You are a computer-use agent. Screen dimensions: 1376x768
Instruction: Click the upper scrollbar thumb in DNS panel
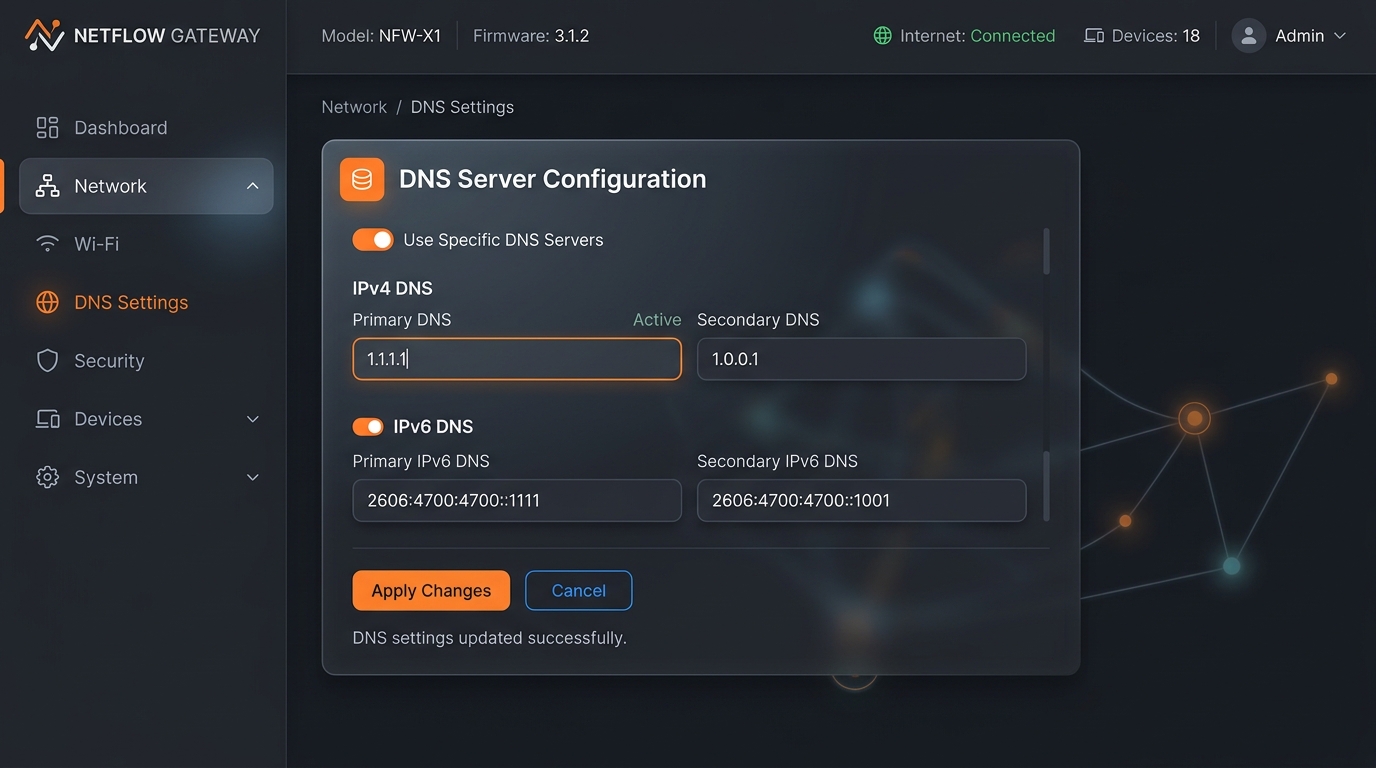click(1047, 251)
